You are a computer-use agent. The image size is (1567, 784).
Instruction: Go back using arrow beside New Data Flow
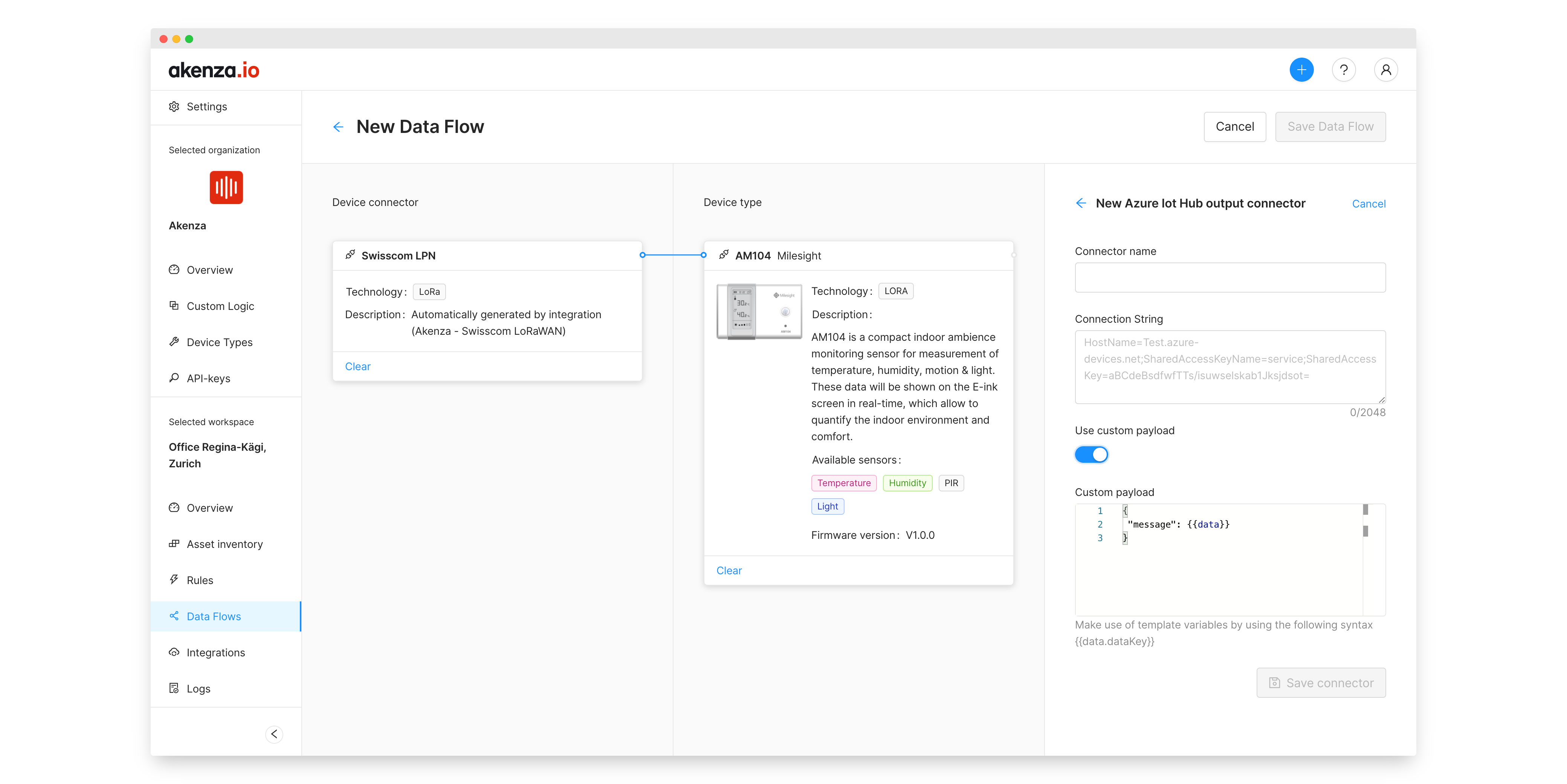point(338,127)
